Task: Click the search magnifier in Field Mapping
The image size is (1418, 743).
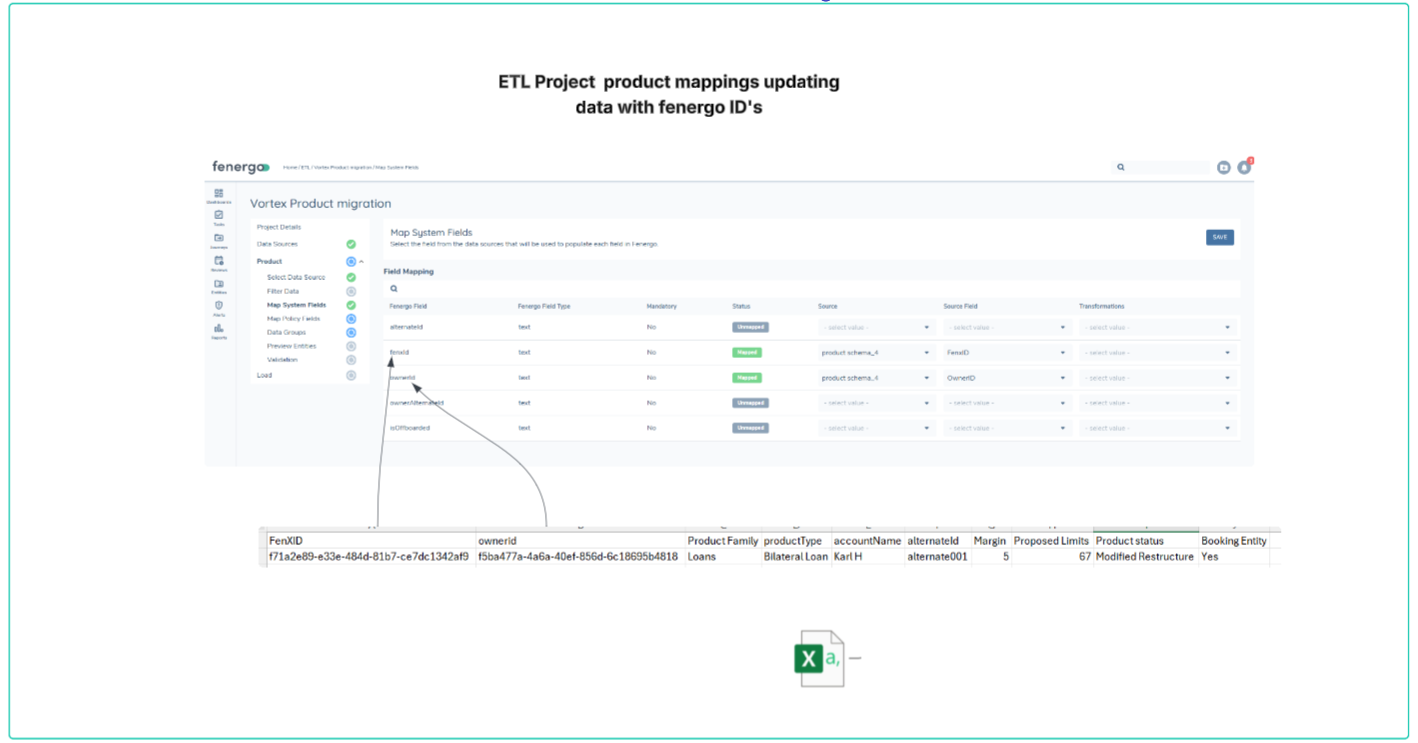Action: click(x=394, y=288)
